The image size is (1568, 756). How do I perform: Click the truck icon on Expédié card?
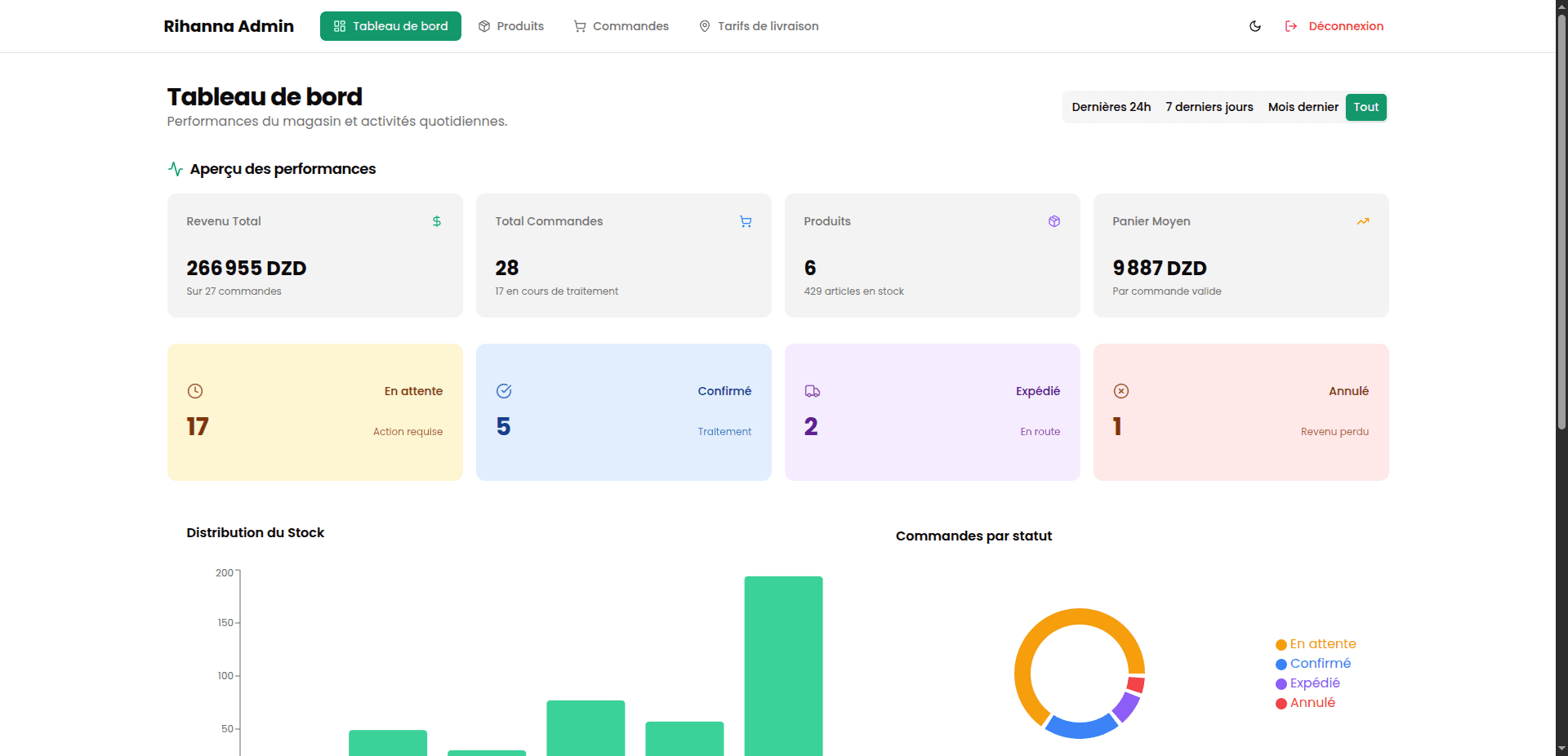[813, 391]
